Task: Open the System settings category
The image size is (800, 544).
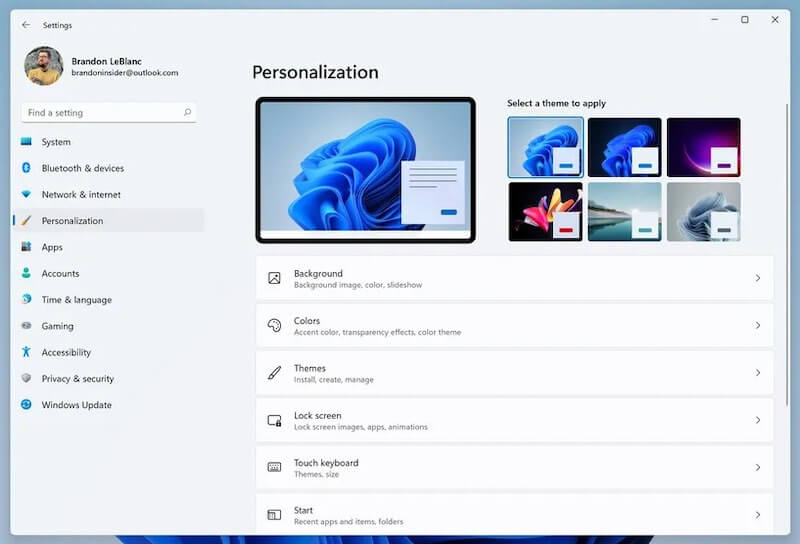Action: (56, 142)
